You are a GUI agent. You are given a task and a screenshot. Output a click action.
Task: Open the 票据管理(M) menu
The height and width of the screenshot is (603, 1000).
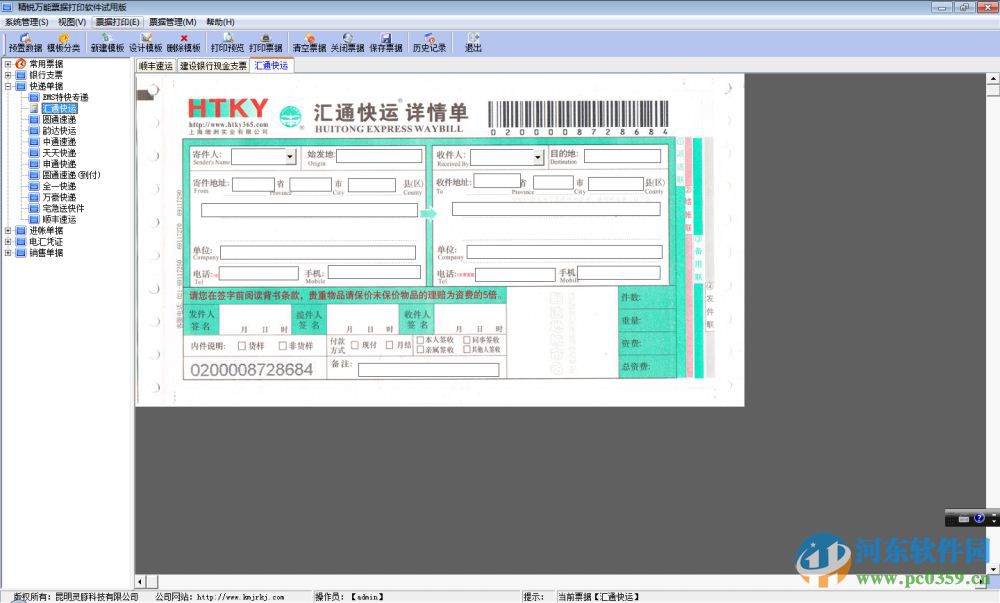click(x=173, y=22)
